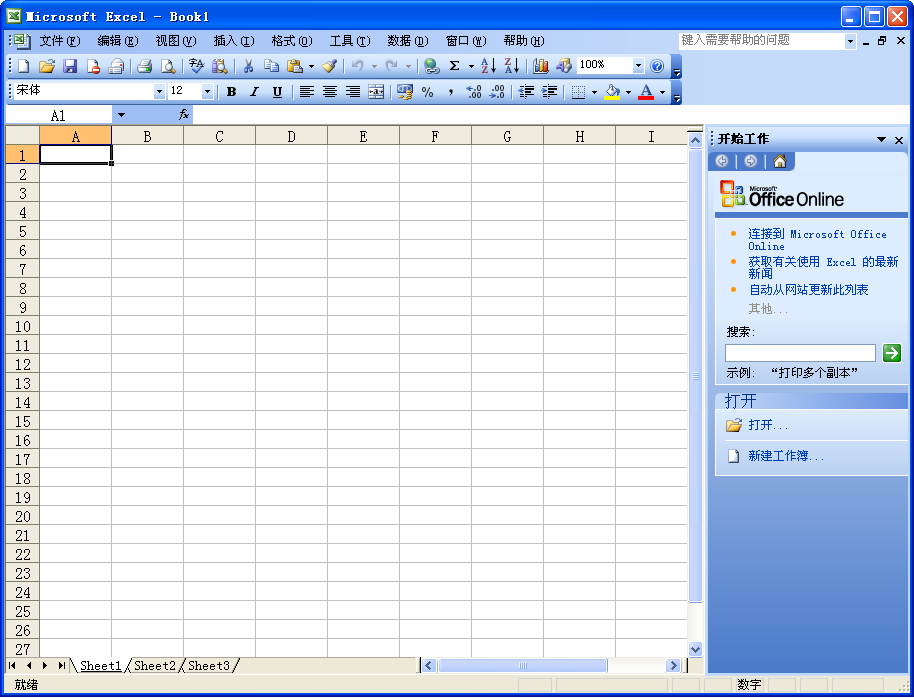Click the AutoSum sigma button

pos(455,66)
